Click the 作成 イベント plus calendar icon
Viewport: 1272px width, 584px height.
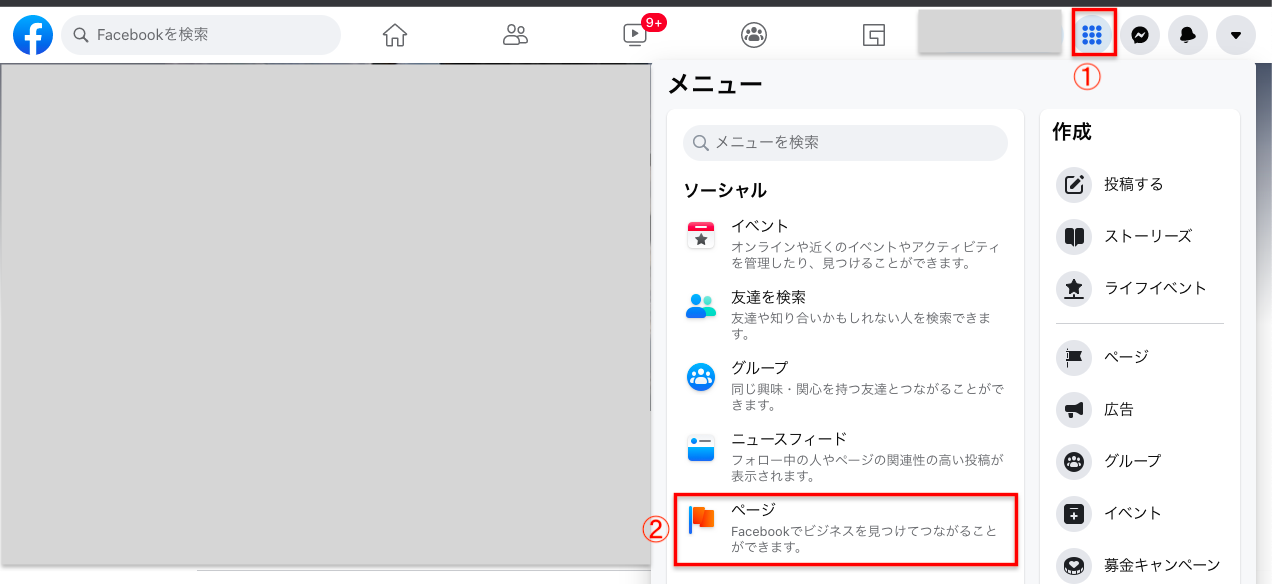pyautogui.click(x=1074, y=513)
